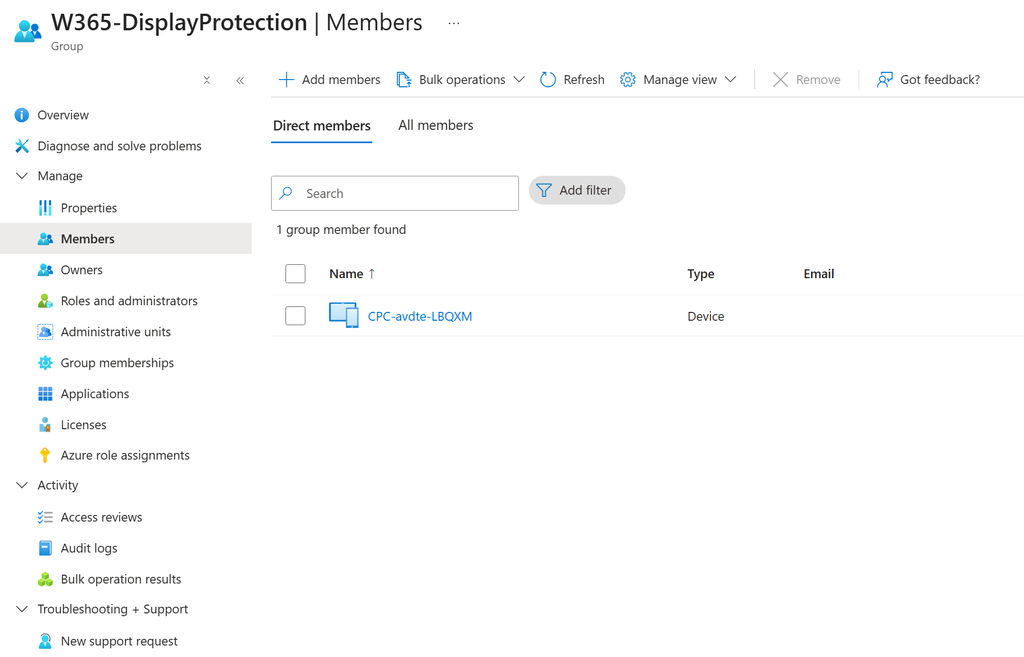1024x657 pixels.
Task: Click the 'Device' type cell
Action: tap(705, 316)
